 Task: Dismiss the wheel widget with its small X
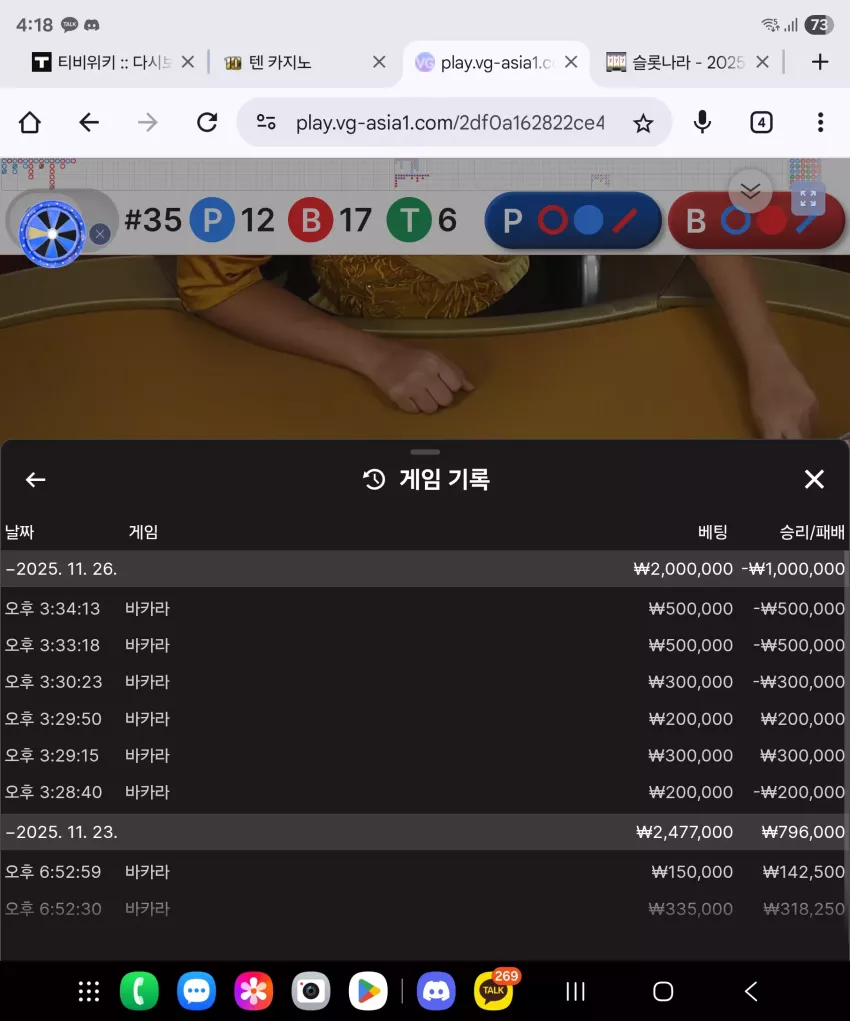pos(100,234)
